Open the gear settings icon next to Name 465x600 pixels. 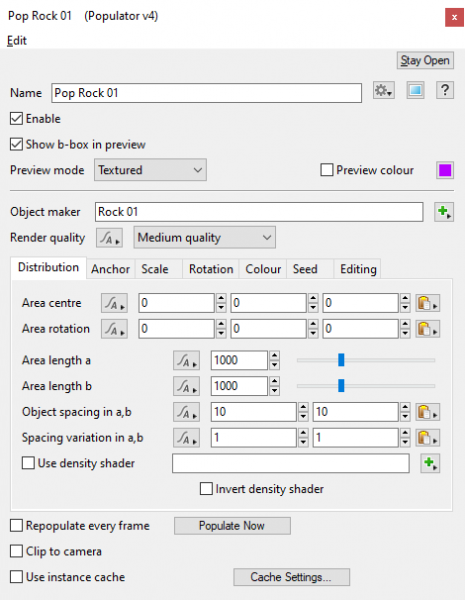[x=384, y=91]
